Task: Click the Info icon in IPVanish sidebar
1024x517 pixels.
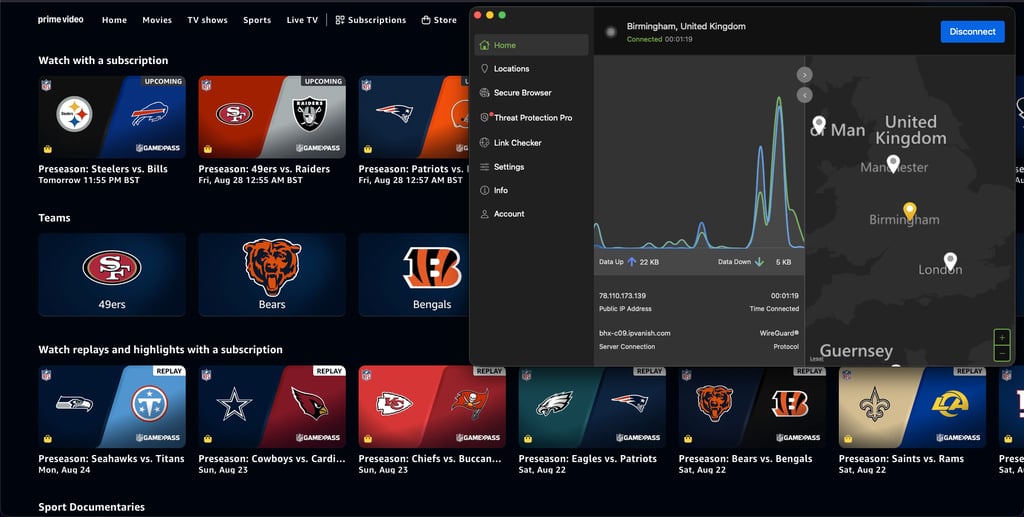Action: tap(485, 190)
